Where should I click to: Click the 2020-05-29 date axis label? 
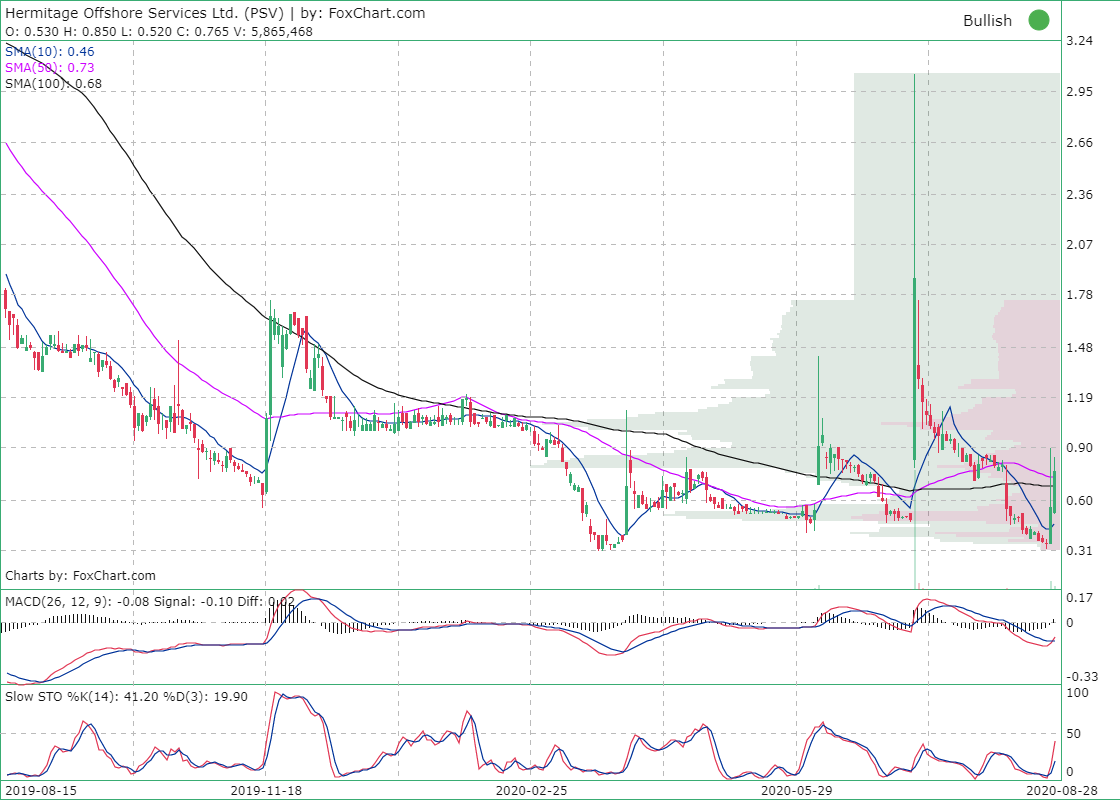[x=796, y=790]
